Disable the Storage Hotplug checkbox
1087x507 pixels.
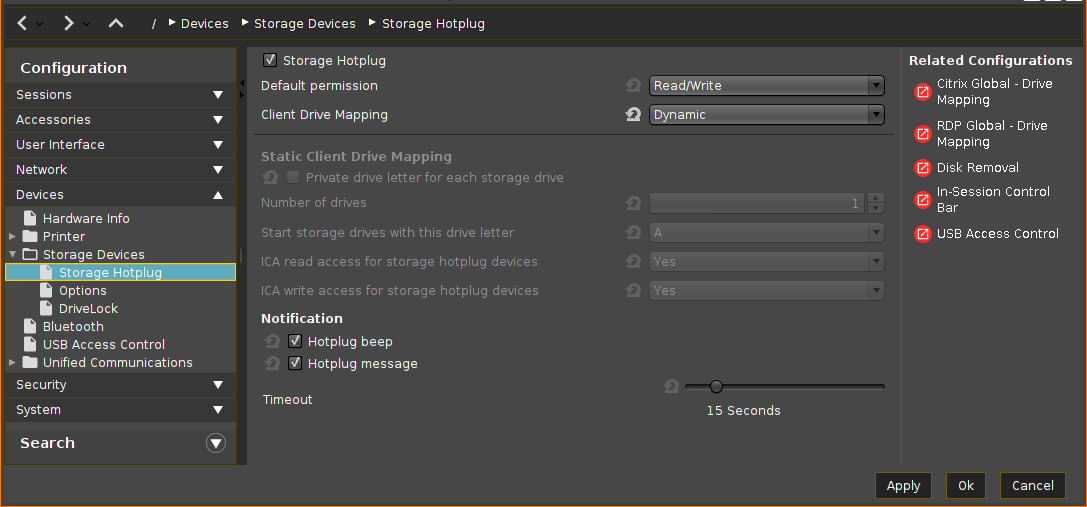pos(270,61)
